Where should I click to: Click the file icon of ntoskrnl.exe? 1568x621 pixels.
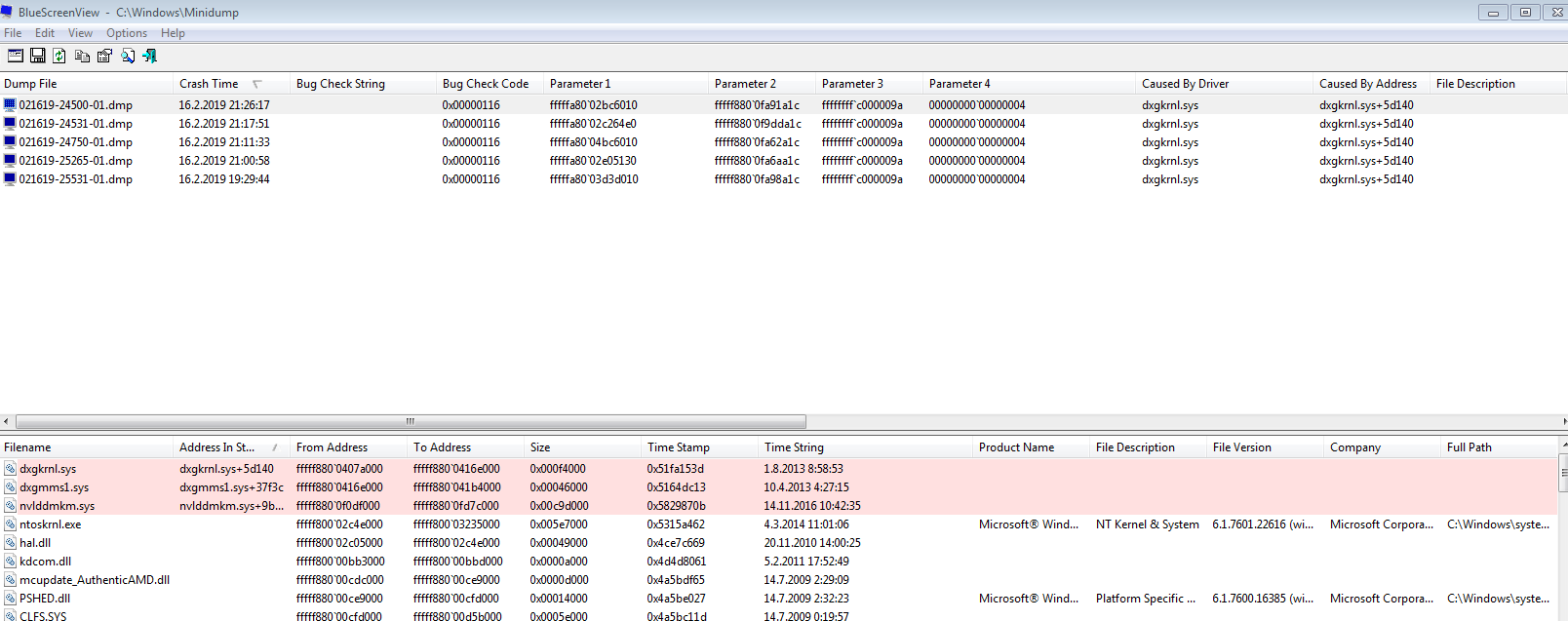10,524
